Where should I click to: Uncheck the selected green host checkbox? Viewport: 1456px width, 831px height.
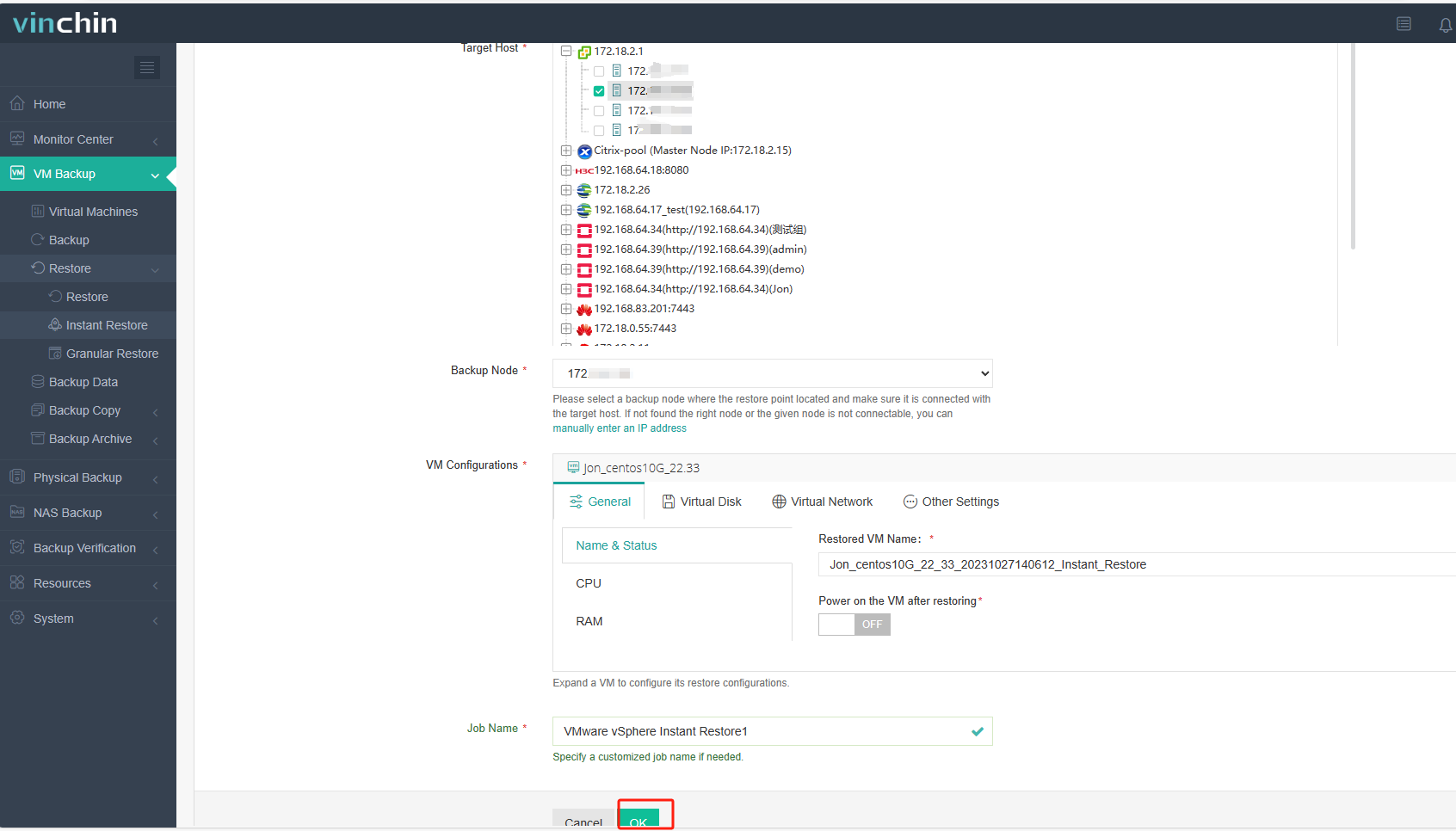click(x=599, y=91)
